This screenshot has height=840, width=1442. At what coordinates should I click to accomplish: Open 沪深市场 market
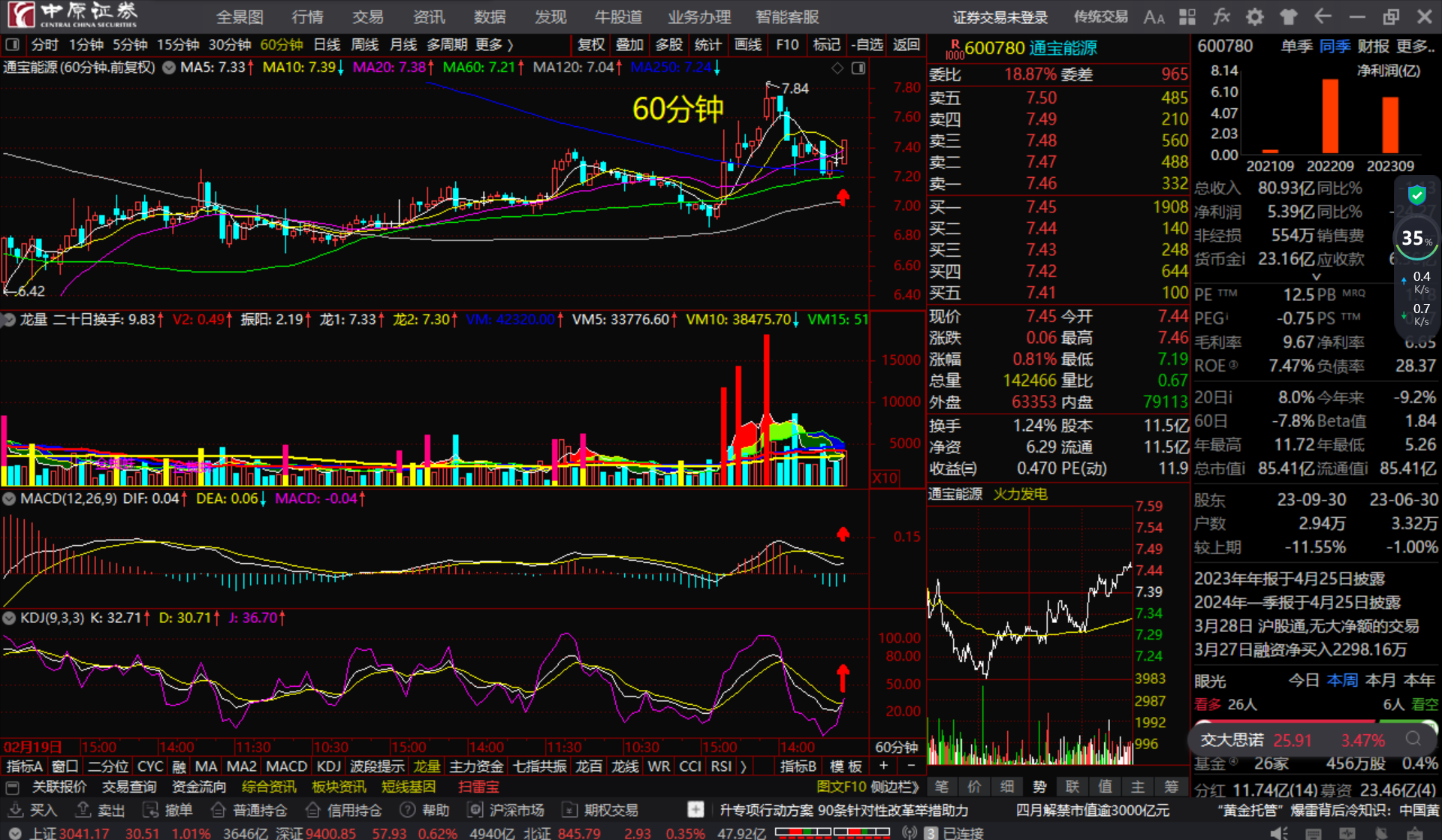pyautogui.click(x=506, y=811)
